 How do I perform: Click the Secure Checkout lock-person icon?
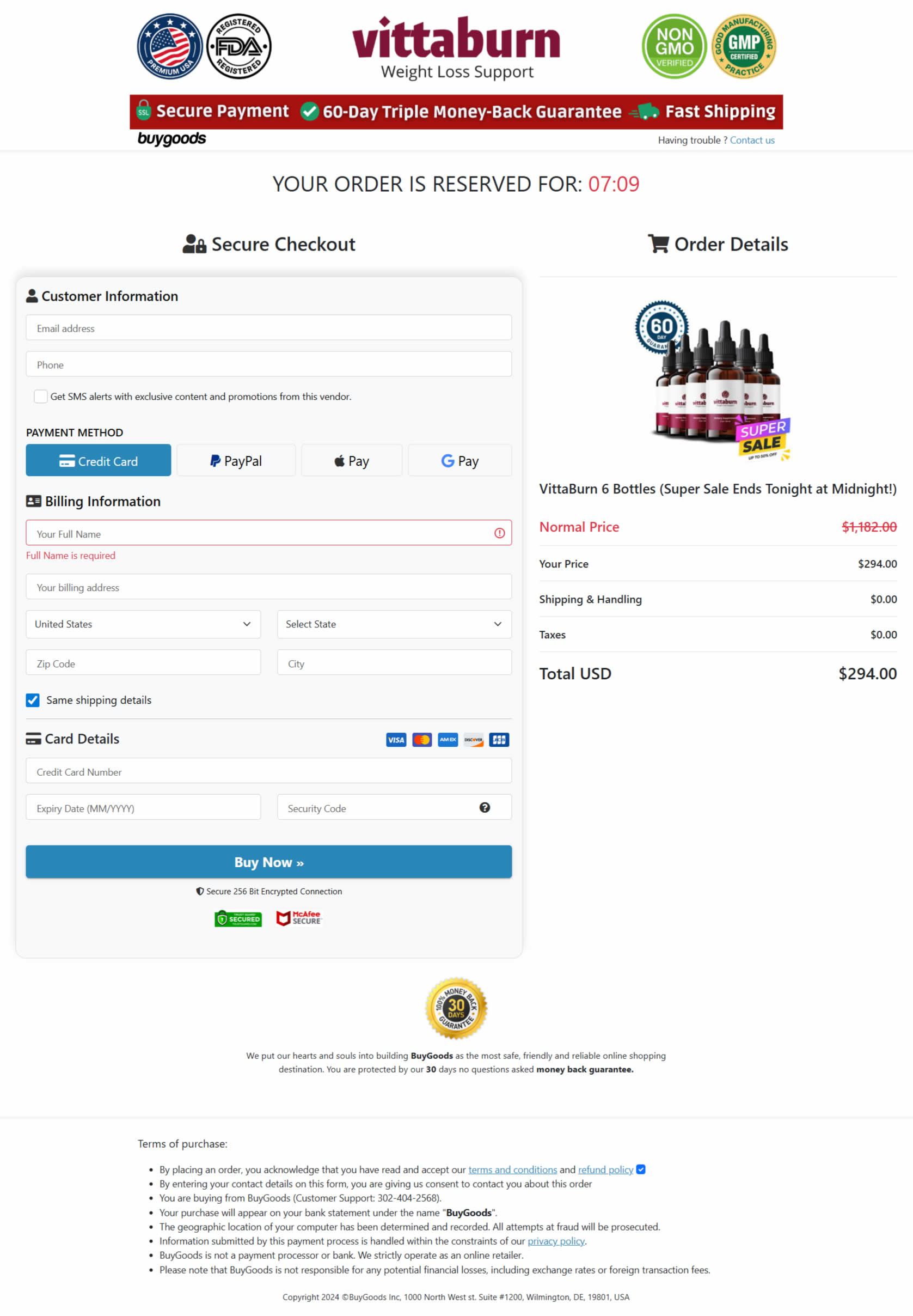pyautogui.click(x=194, y=245)
